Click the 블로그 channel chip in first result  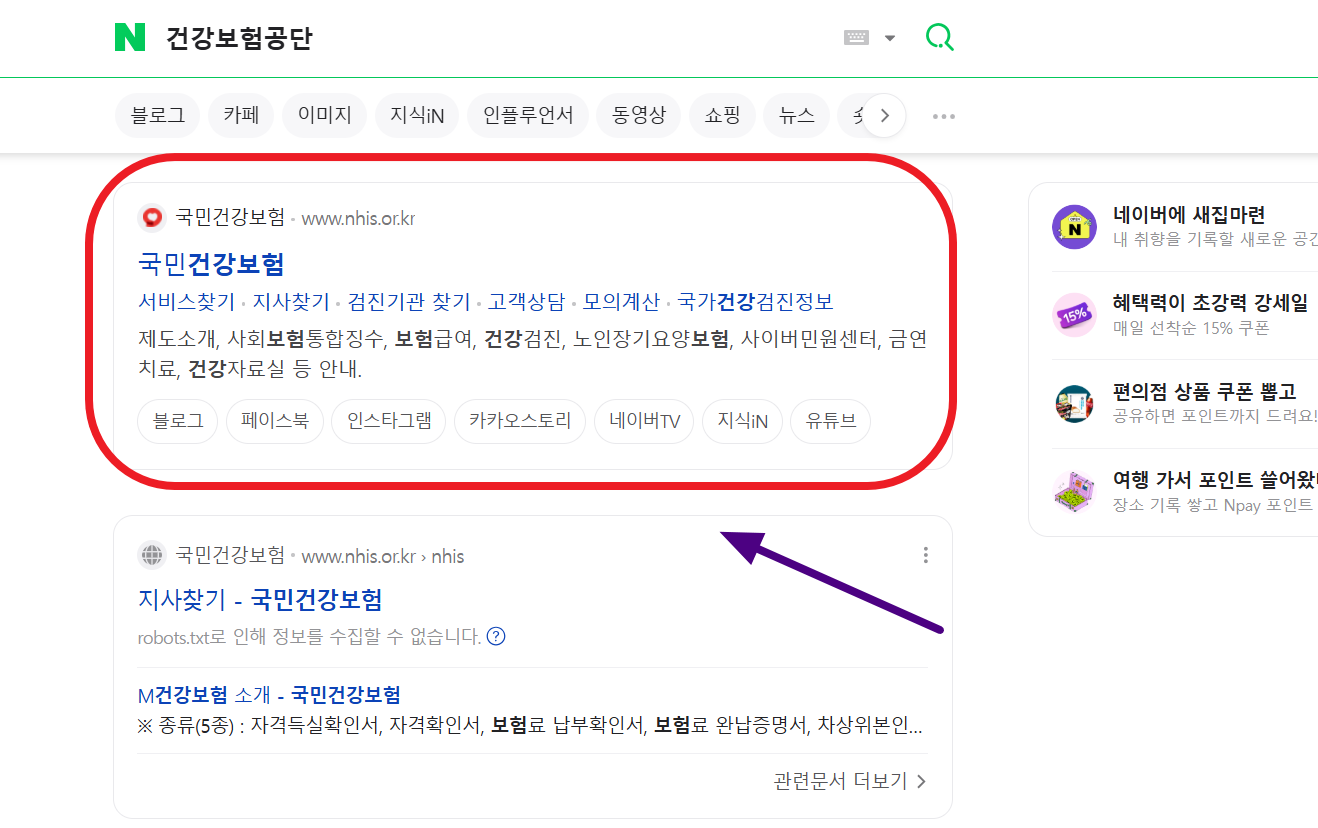[178, 421]
